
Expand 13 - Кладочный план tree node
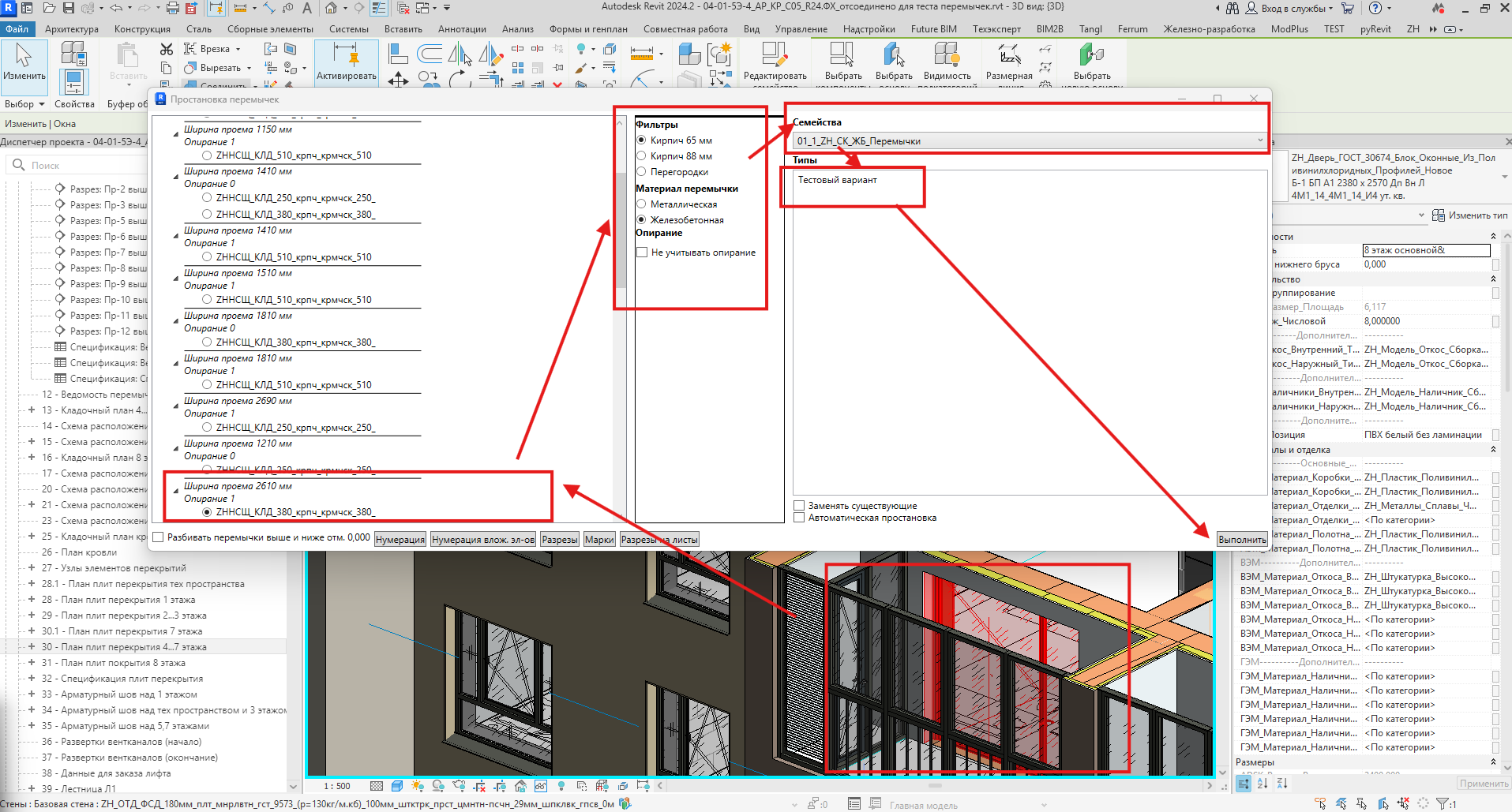32,410
